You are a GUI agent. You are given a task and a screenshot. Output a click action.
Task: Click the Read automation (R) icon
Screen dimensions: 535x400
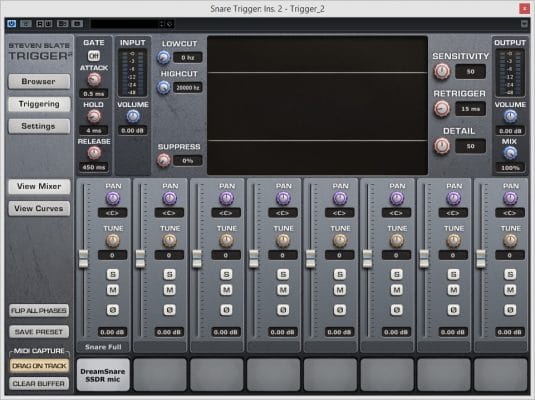(40, 24)
